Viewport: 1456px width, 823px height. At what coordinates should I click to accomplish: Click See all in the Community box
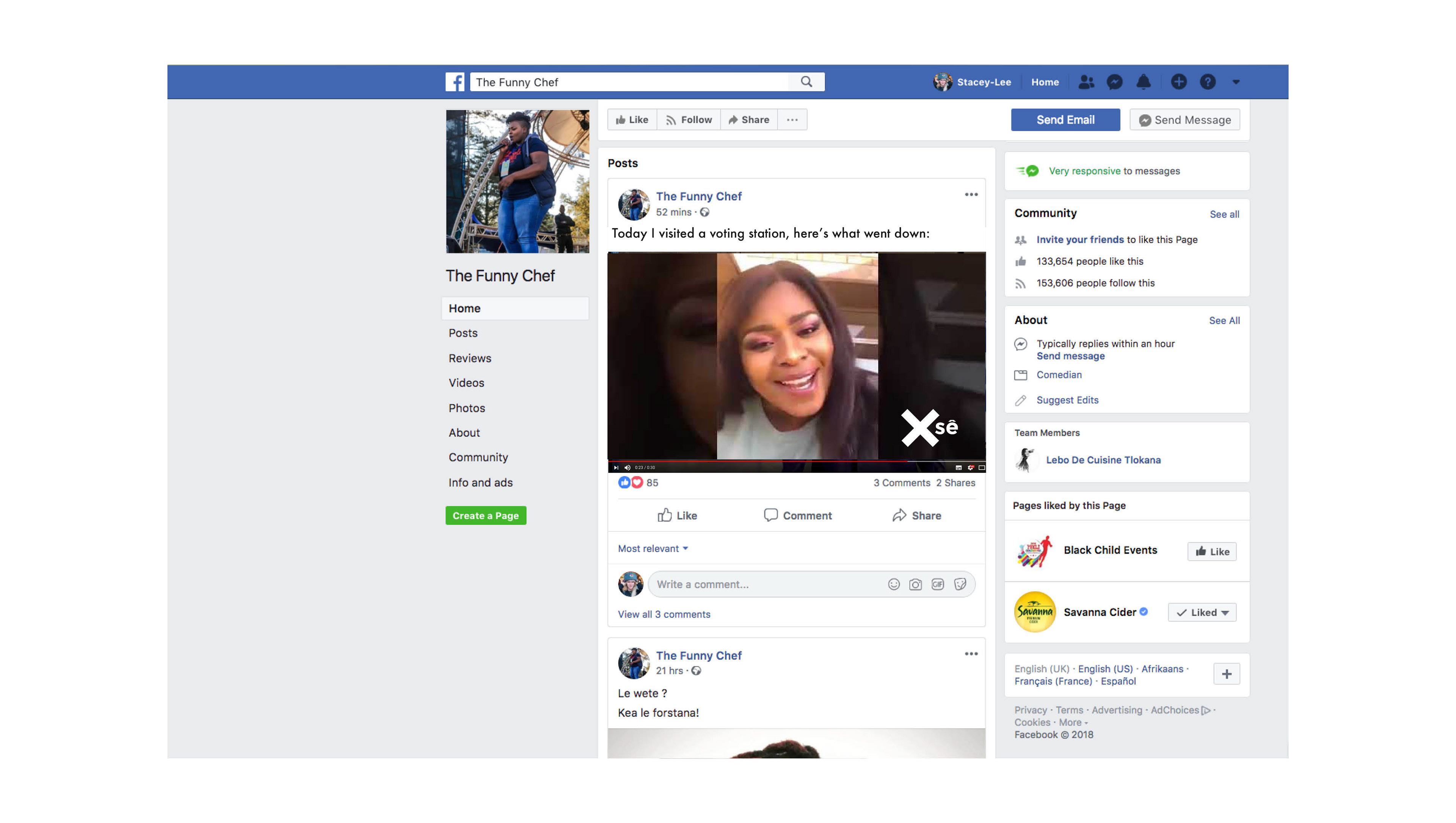[1224, 215]
